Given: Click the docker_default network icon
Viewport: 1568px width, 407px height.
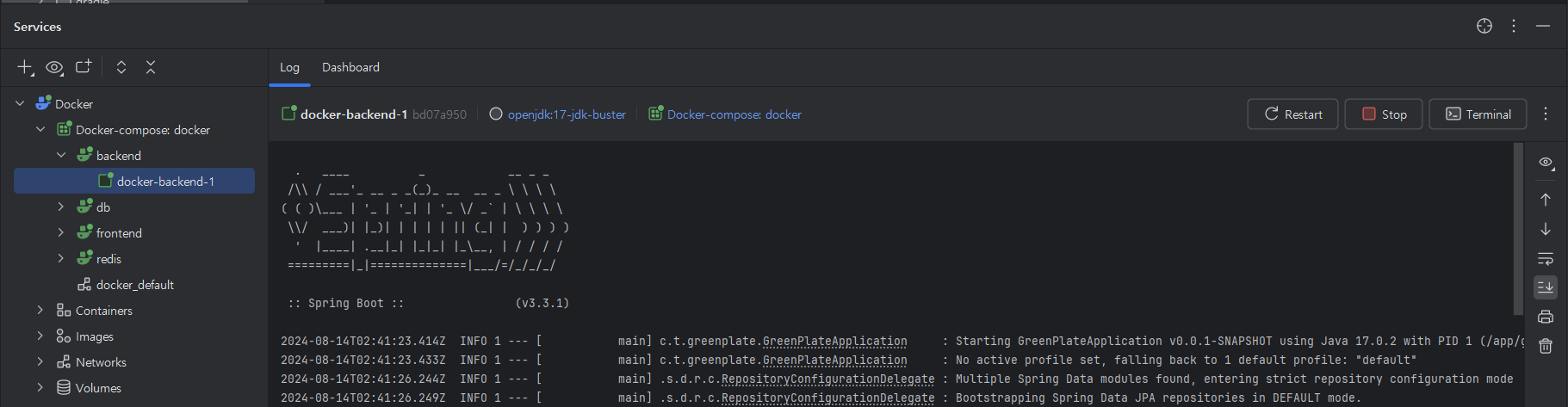Looking at the screenshot, I should click(x=84, y=284).
